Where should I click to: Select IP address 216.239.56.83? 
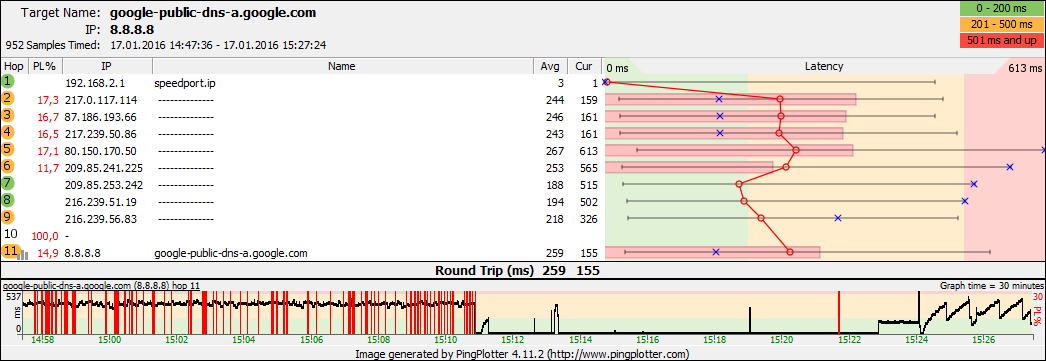(101, 219)
